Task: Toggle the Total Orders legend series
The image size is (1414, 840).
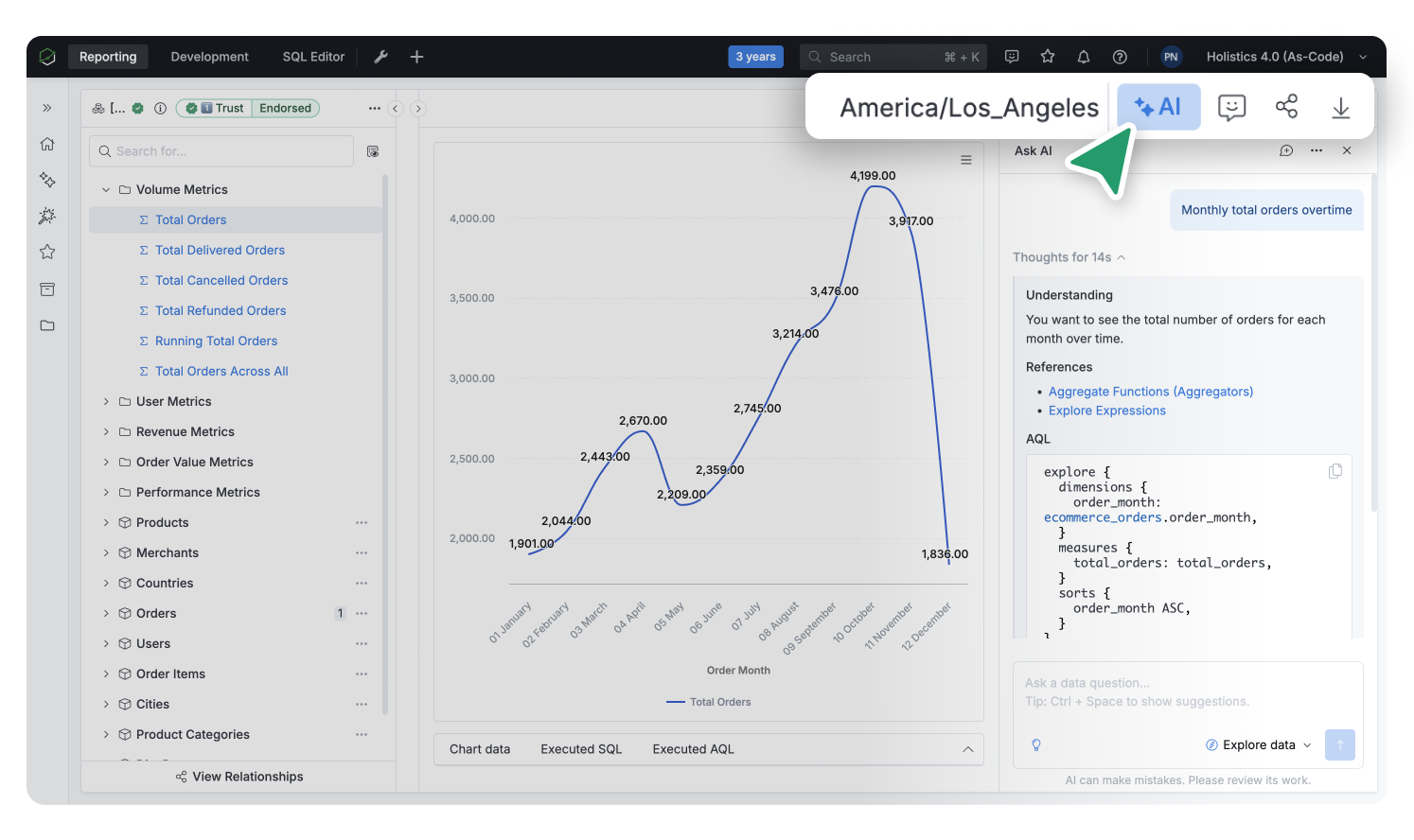Action: click(x=709, y=702)
